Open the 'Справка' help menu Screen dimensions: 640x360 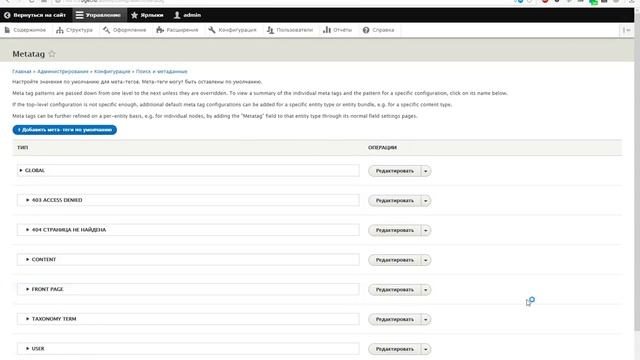(378, 30)
